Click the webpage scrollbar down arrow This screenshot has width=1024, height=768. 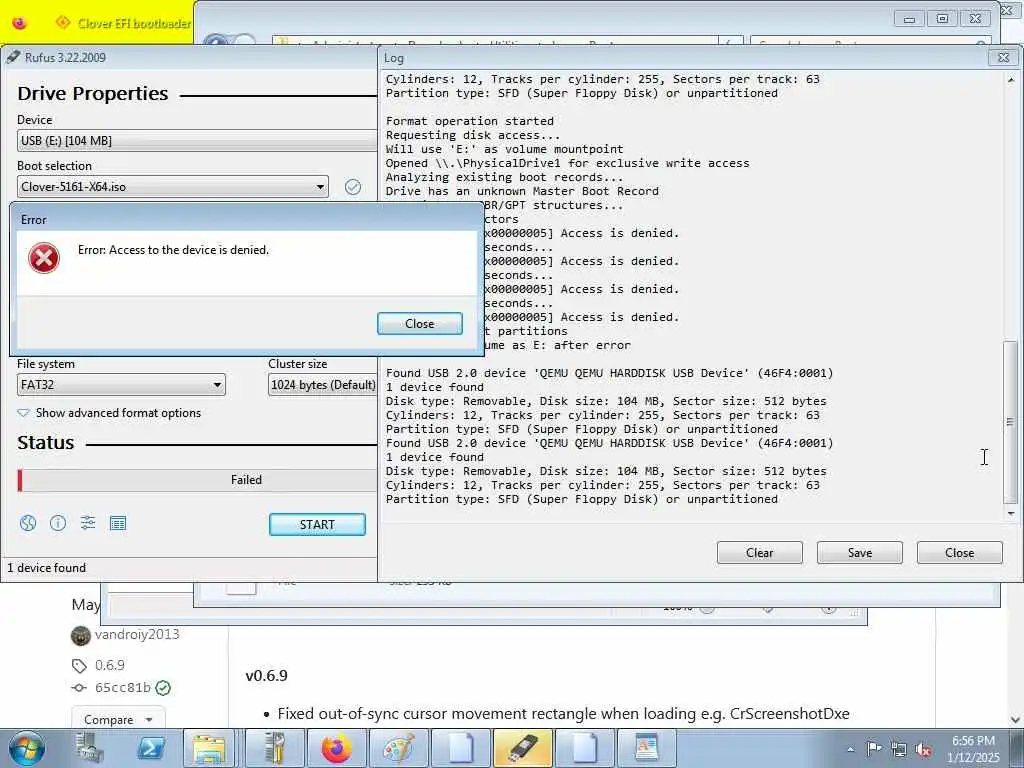(x=1016, y=720)
